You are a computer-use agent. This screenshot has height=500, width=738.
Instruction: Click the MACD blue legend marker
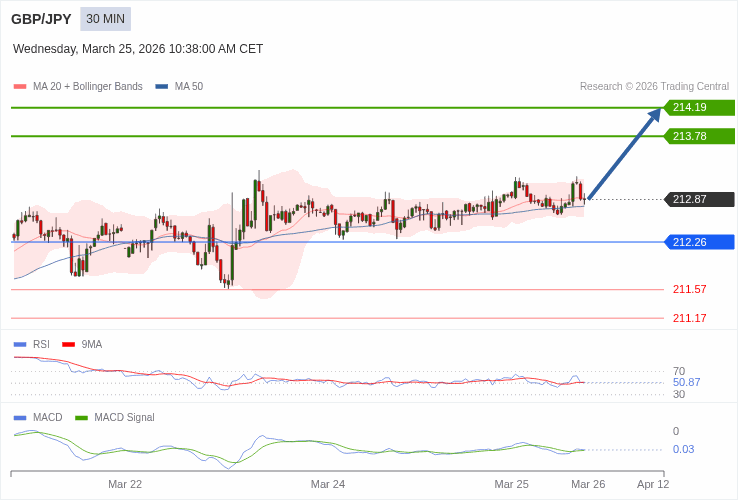coord(20,418)
